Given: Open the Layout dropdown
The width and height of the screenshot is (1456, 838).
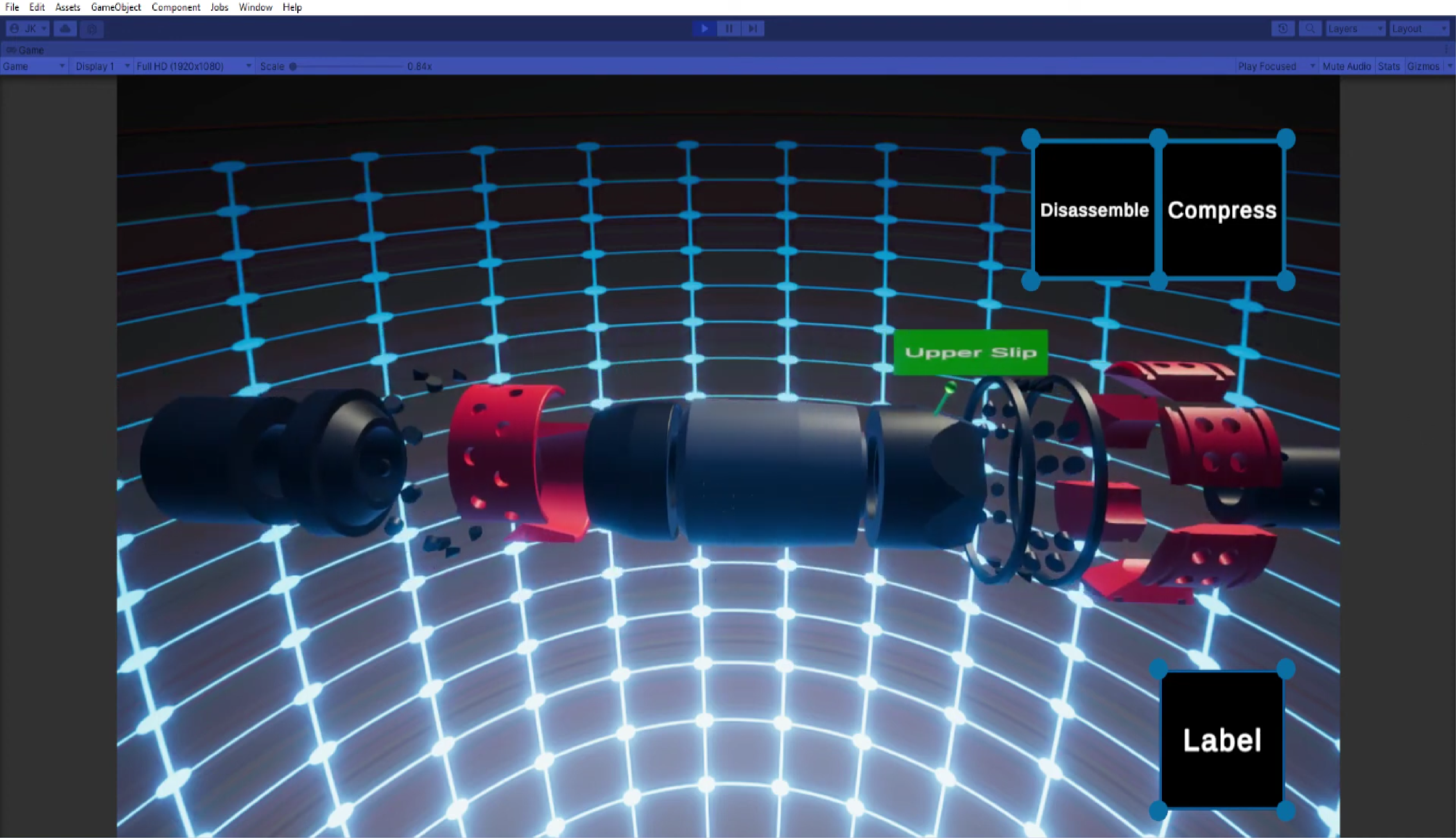Looking at the screenshot, I should [1419, 28].
